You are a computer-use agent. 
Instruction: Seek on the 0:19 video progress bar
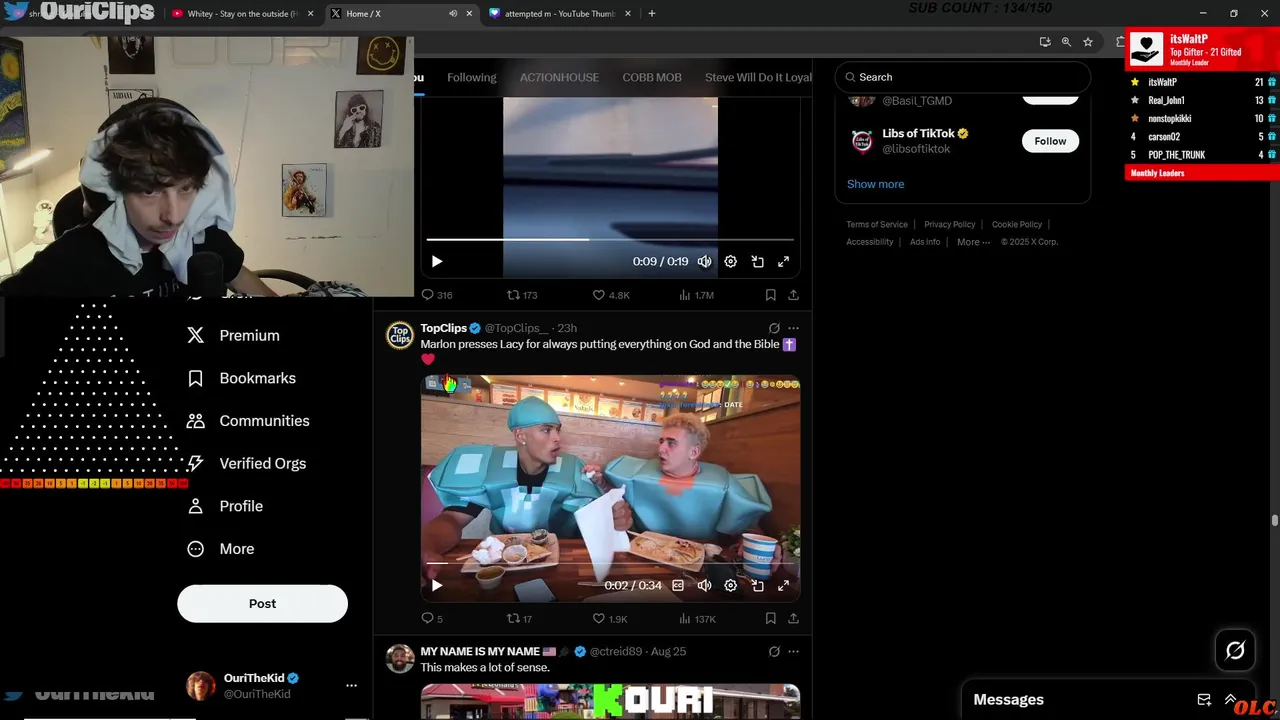(610, 240)
